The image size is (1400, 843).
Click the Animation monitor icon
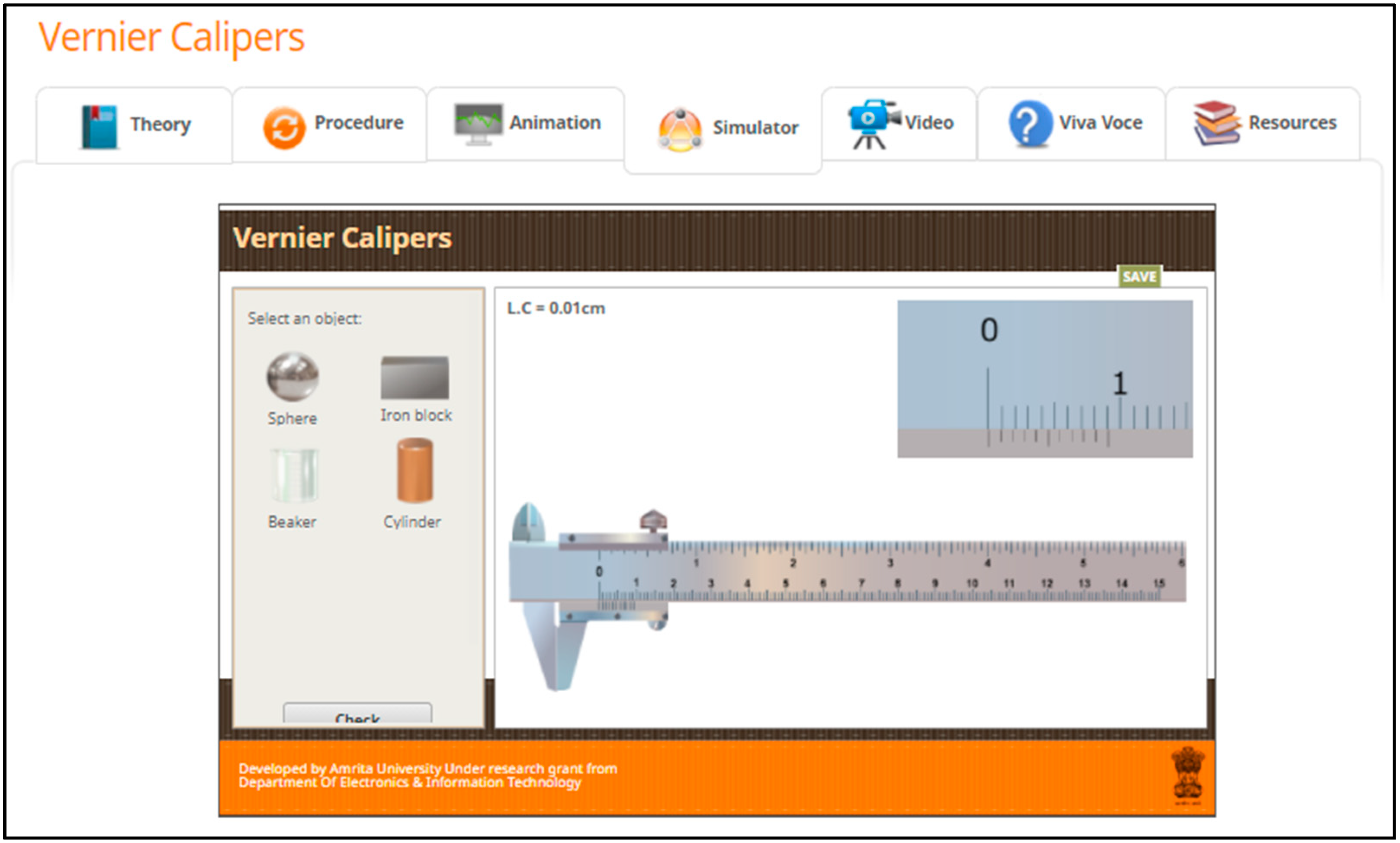pyautogui.click(x=478, y=123)
